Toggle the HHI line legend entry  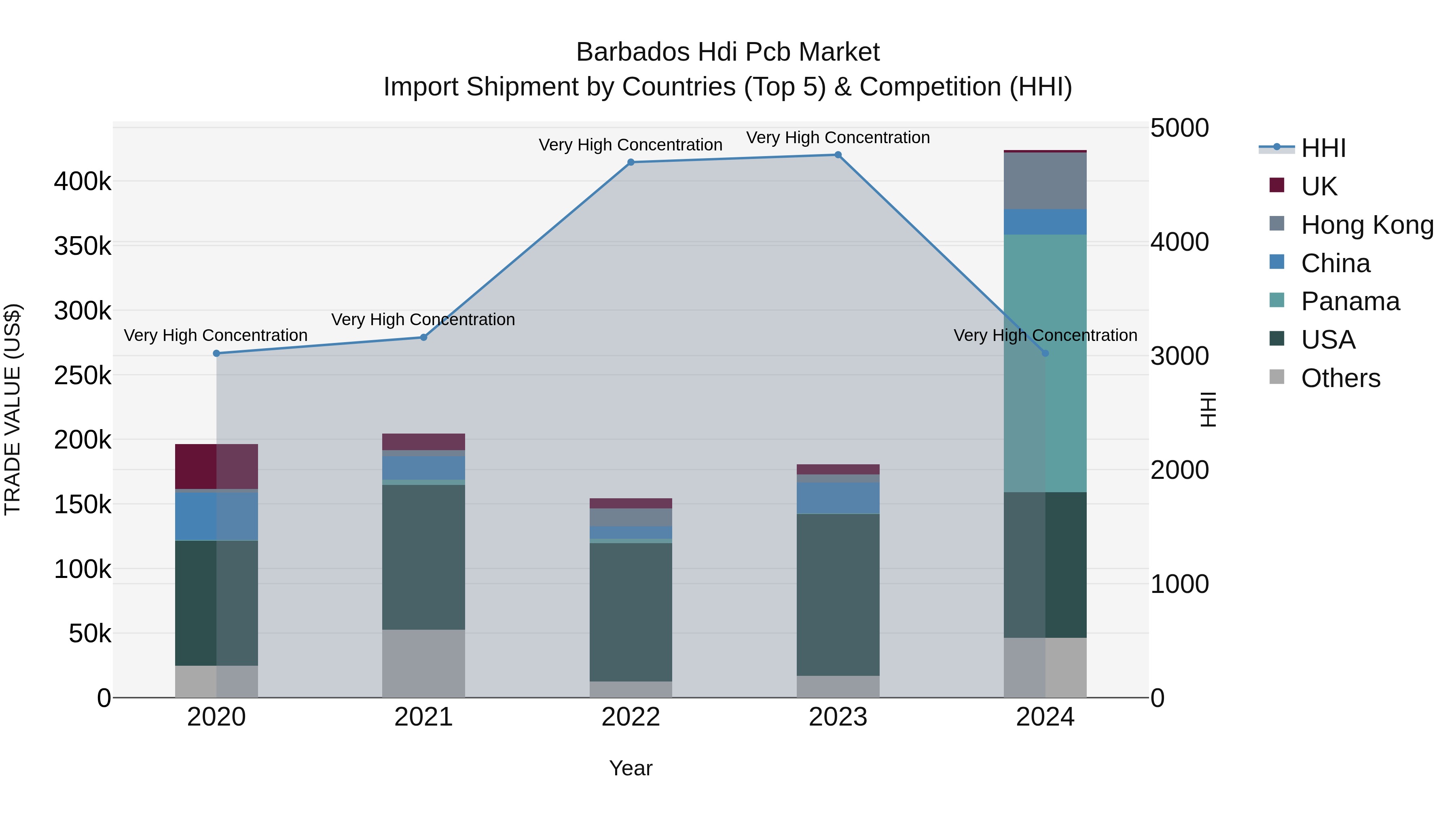click(x=1302, y=148)
